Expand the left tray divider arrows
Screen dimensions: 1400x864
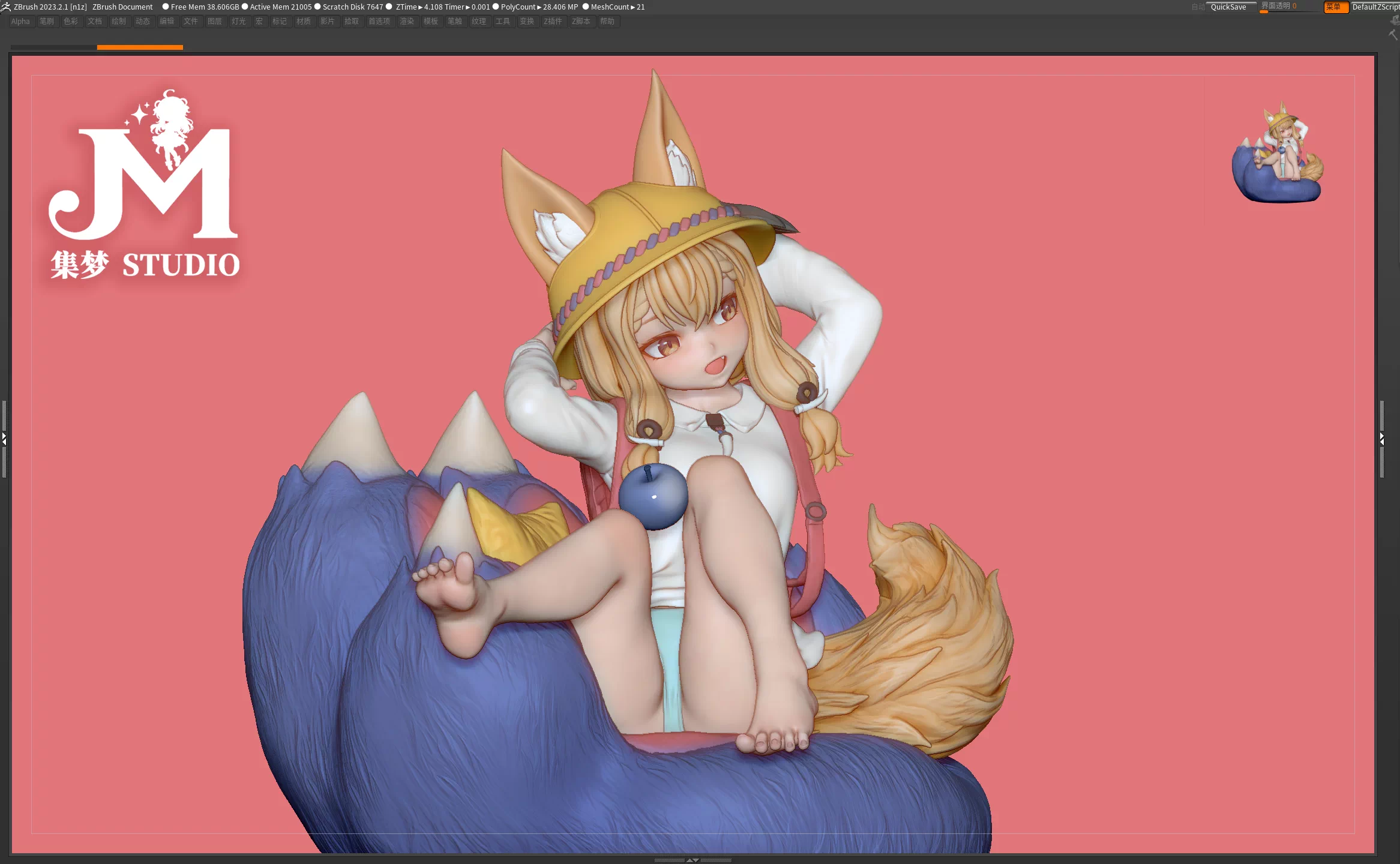click(4, 439)
